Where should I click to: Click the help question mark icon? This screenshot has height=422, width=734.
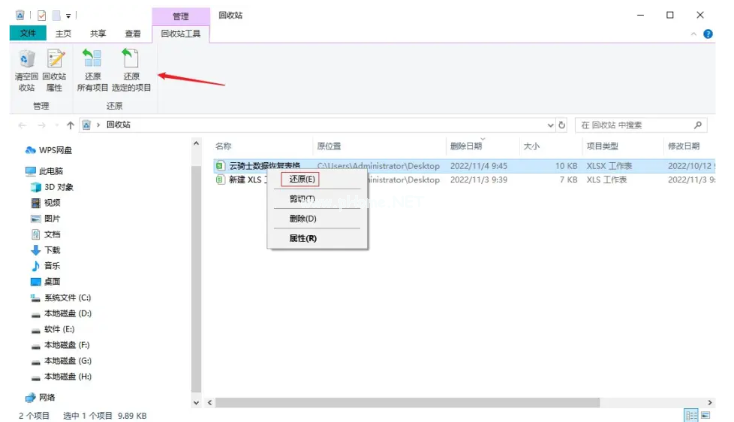point(708,34)
